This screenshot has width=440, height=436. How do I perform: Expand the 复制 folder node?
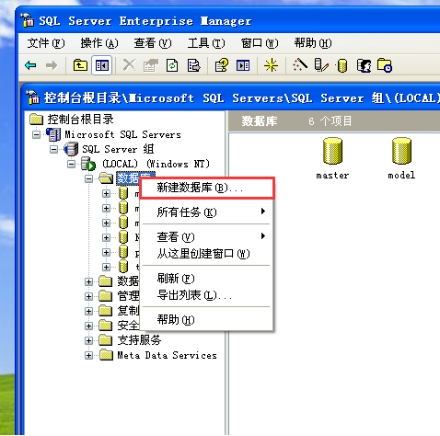(x=89, y=311)
